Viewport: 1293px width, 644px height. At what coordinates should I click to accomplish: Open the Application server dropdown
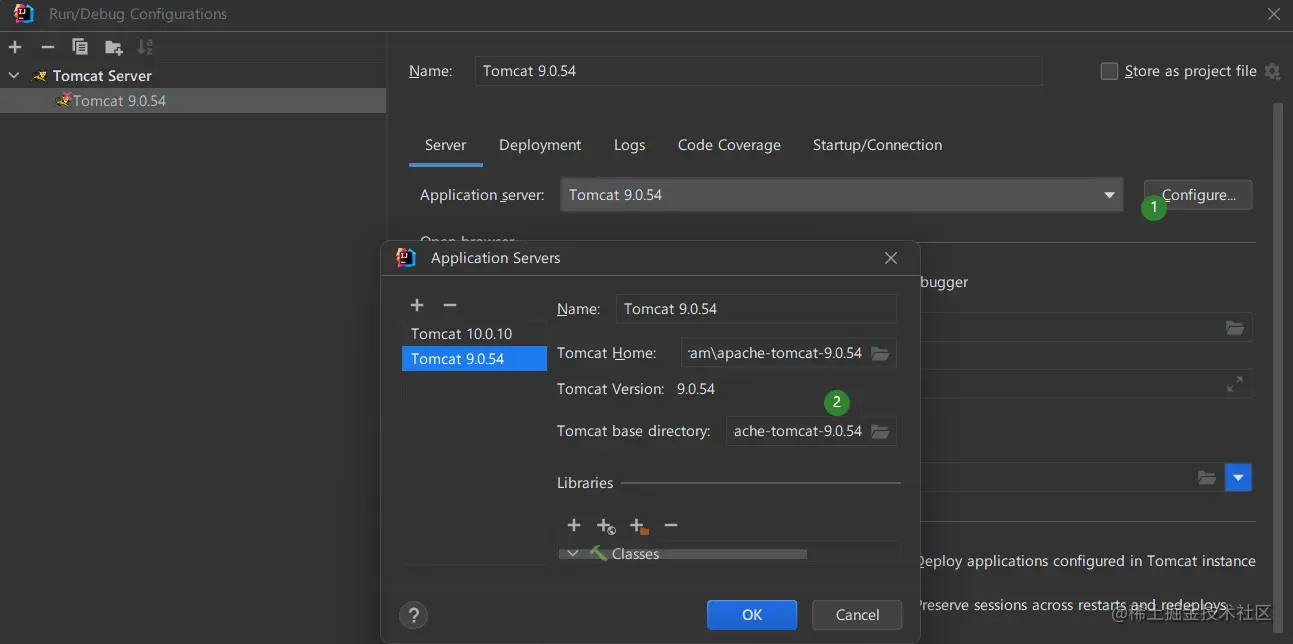click(x=842, y=195)
